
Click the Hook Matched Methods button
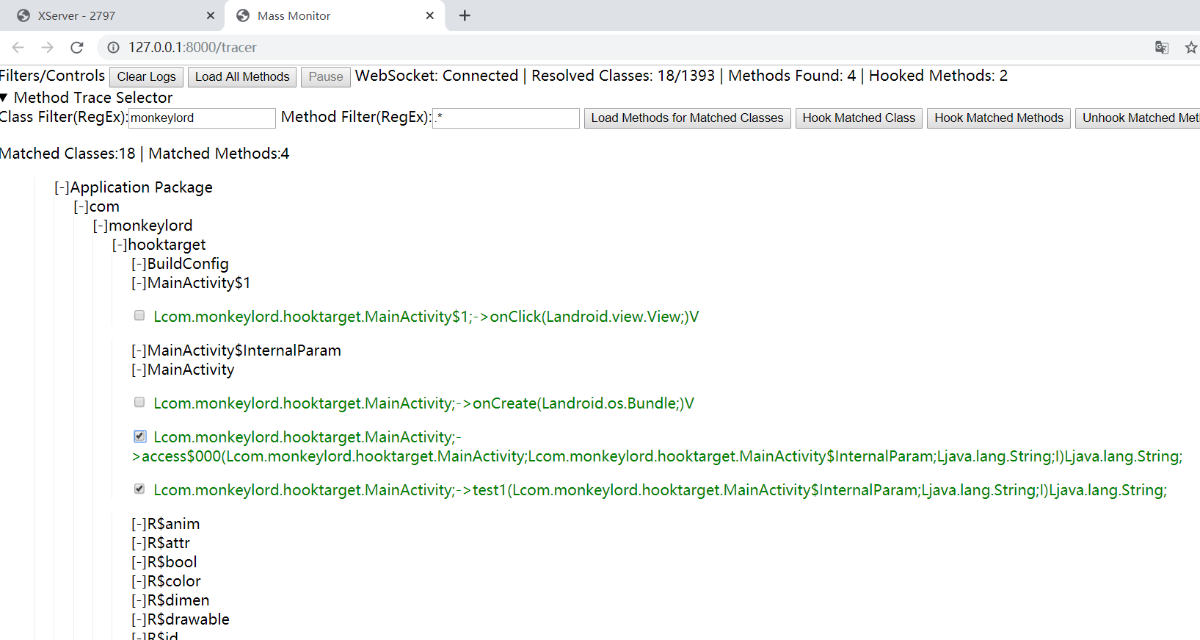coord(999,118)
